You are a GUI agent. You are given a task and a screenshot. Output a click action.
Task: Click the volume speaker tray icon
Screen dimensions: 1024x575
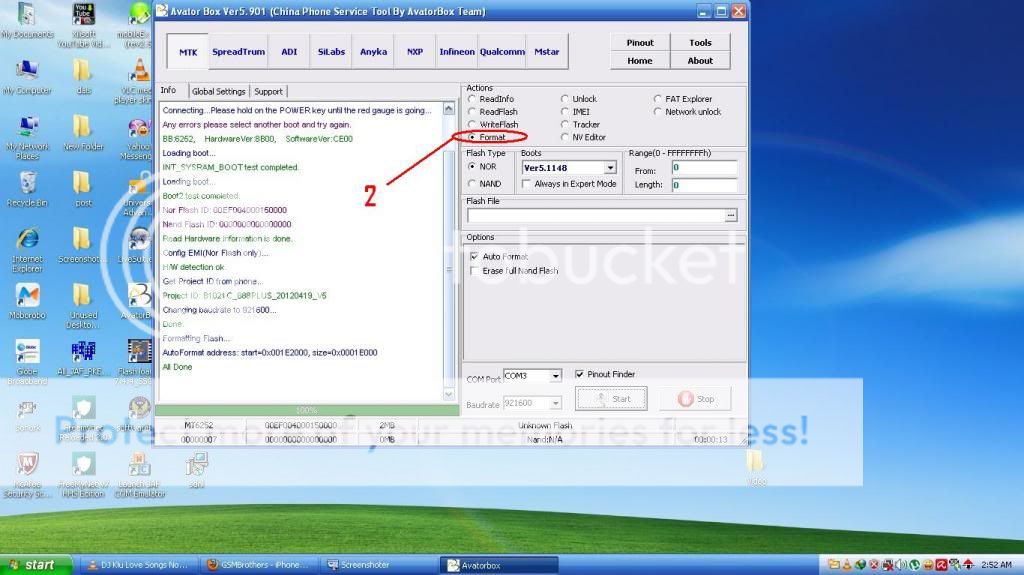coord(901,565)
